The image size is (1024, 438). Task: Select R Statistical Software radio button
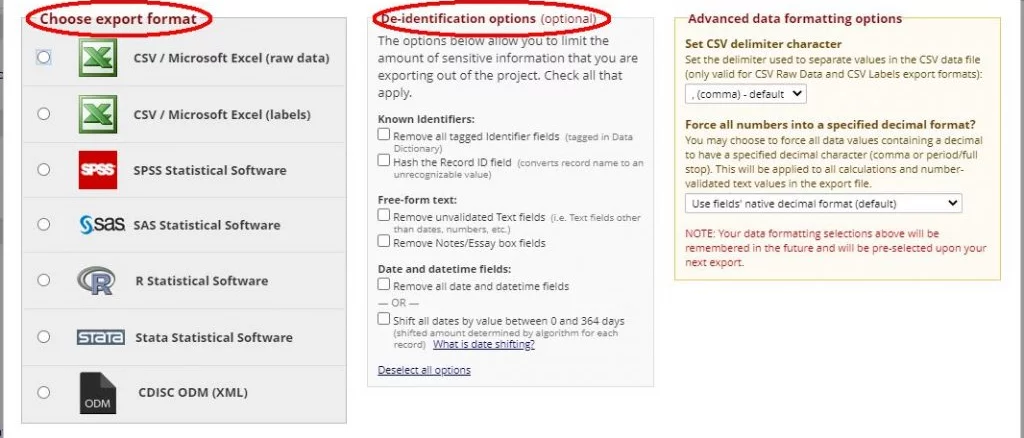[x=43, y=280]
